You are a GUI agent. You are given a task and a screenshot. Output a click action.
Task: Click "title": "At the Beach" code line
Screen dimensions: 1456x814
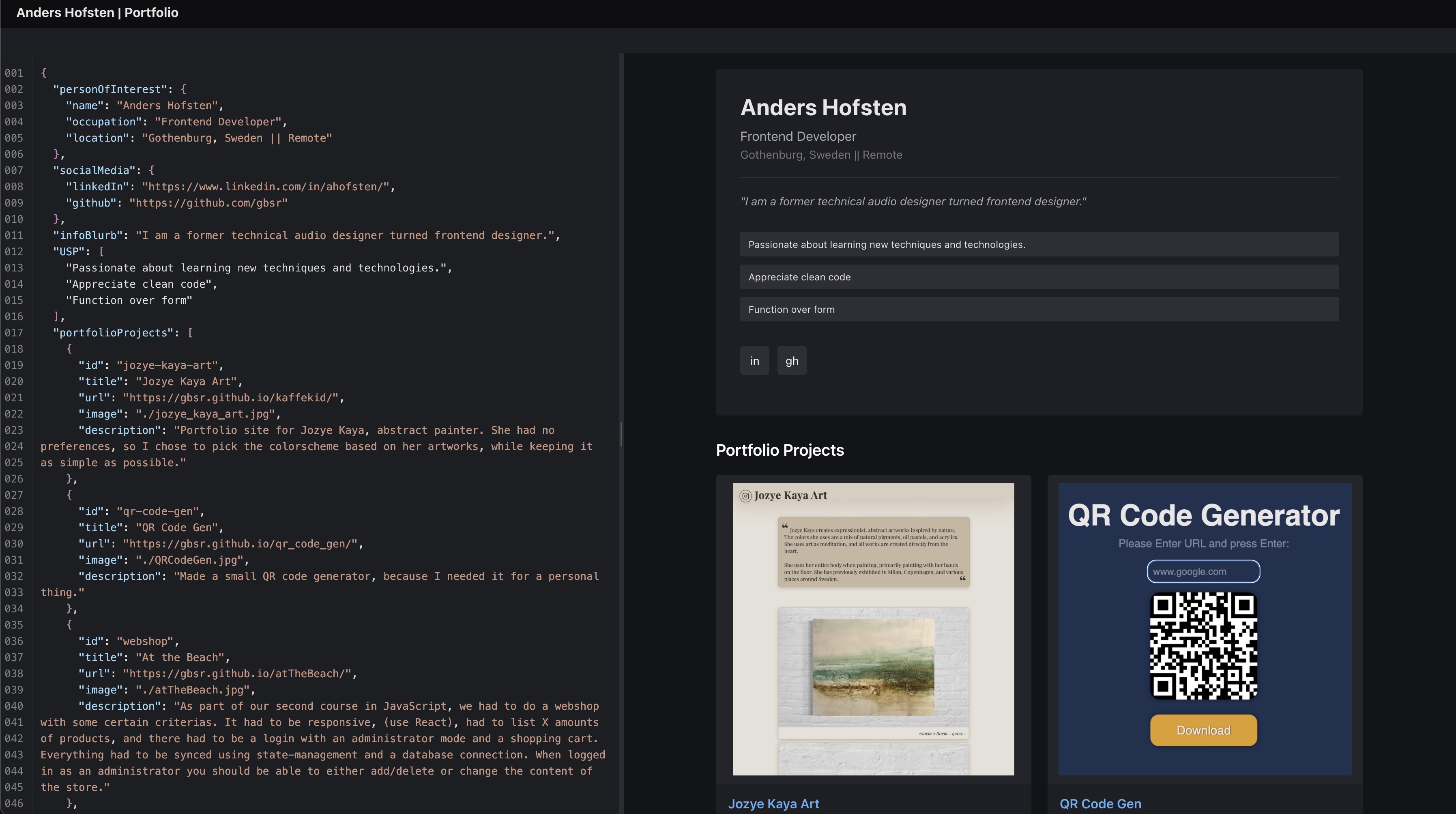[154, 657]
